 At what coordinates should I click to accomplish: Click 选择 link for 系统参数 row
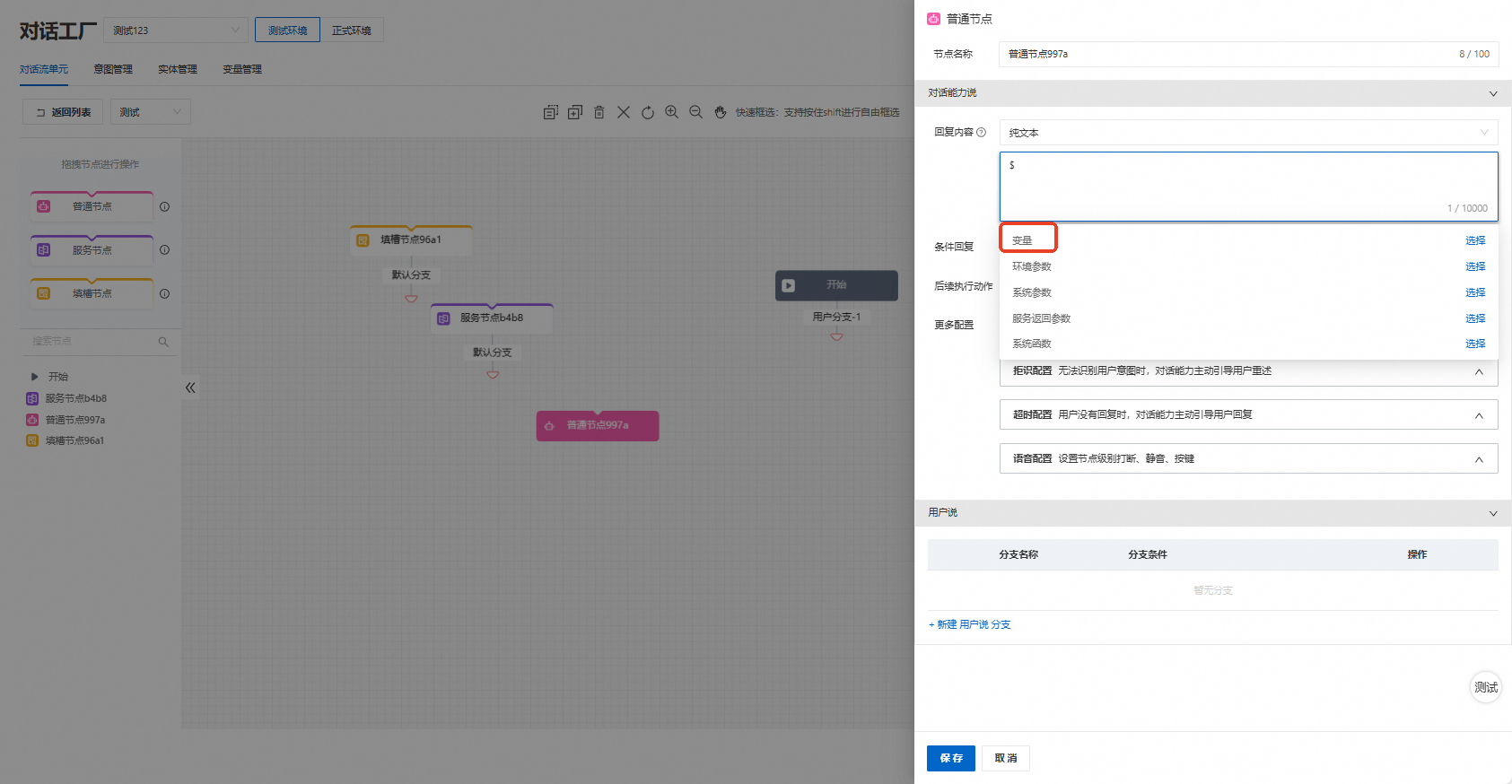1475,292
